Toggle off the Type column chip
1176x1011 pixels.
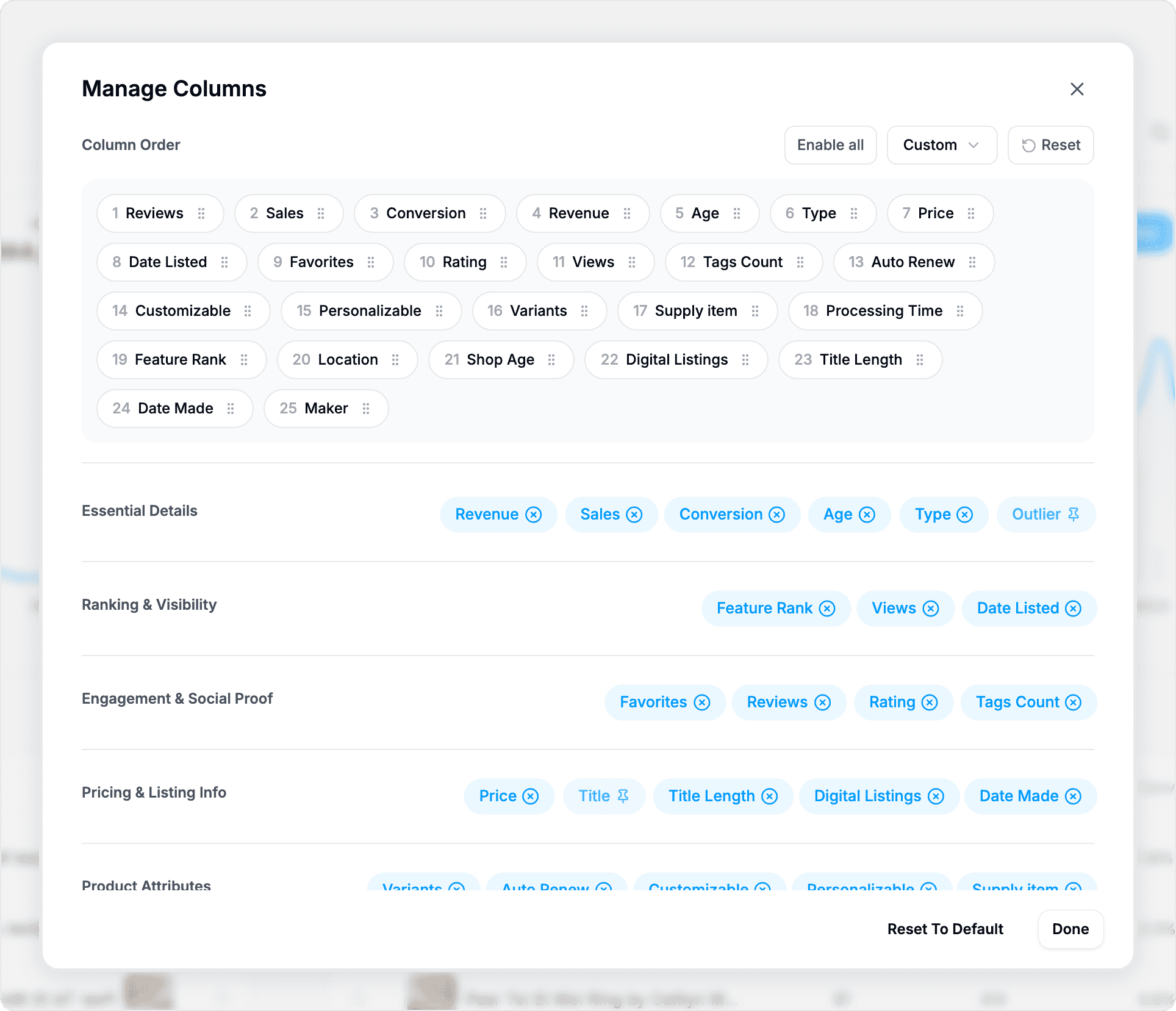[944, 515]
